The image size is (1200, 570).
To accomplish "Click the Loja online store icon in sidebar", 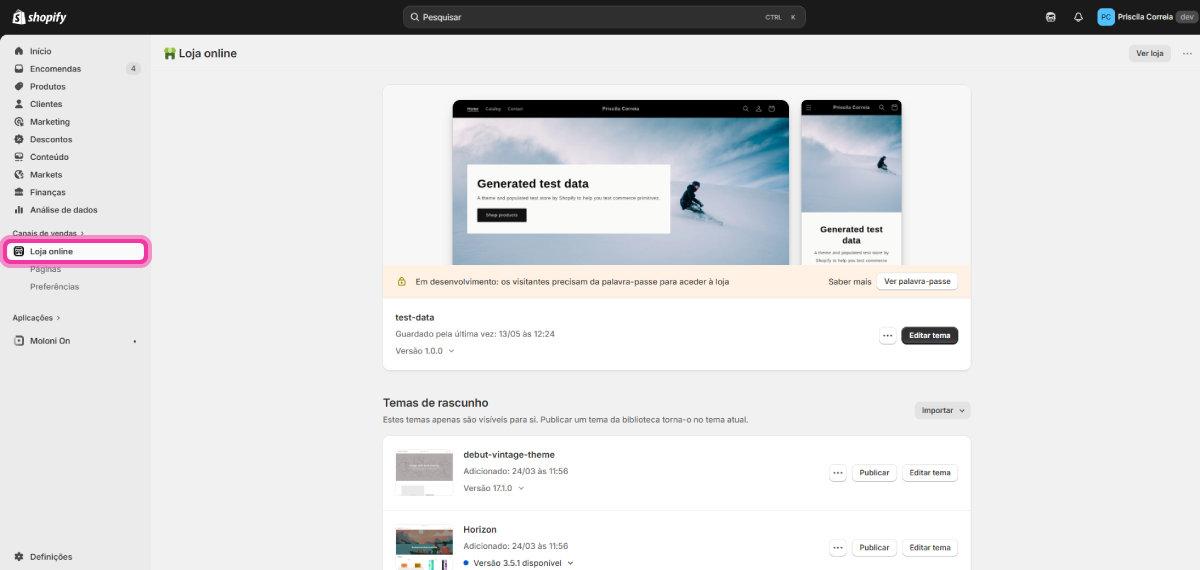I will [19, 251].
